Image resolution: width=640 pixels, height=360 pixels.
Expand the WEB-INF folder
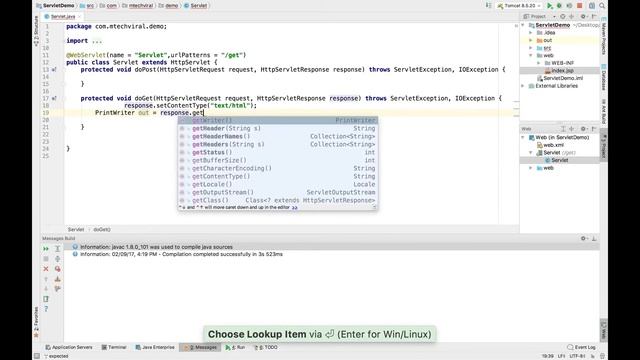point(539,63)
